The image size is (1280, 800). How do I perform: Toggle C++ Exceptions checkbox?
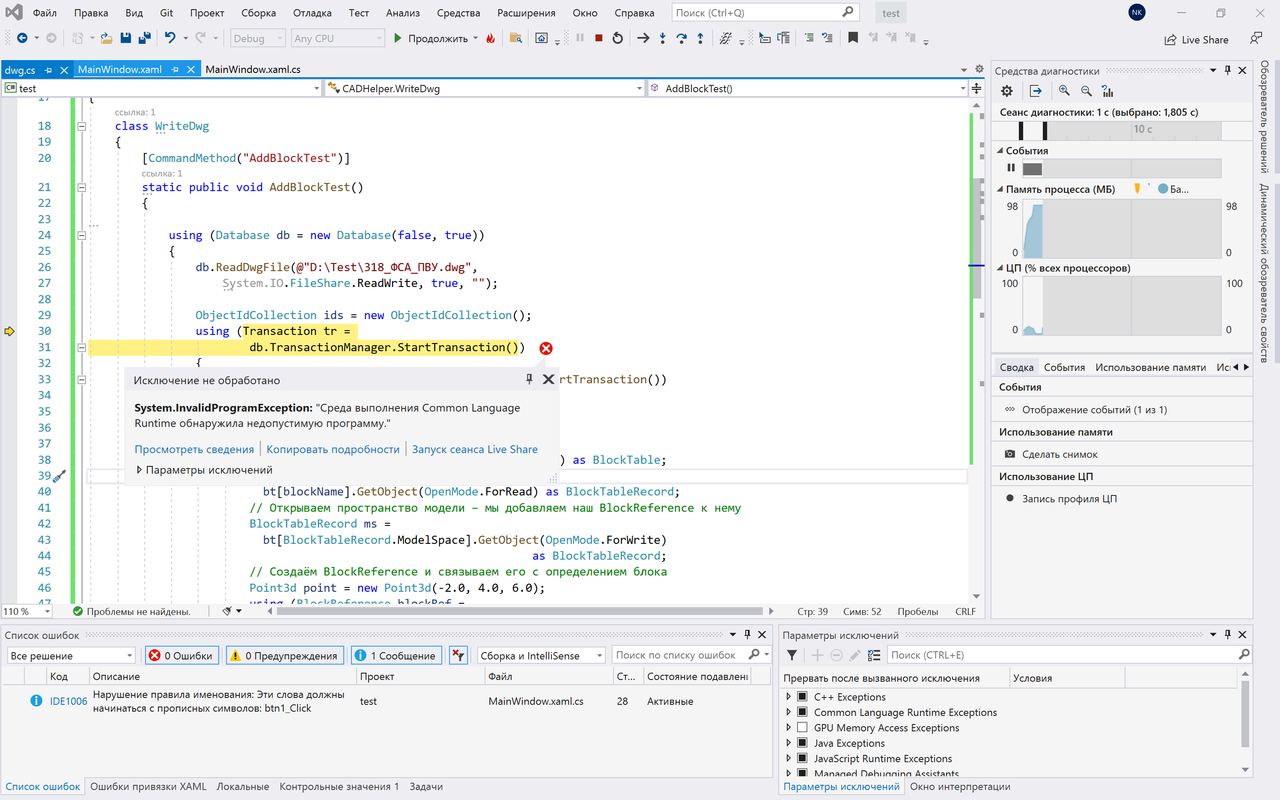pyautogui.click(x=802, y=697)
